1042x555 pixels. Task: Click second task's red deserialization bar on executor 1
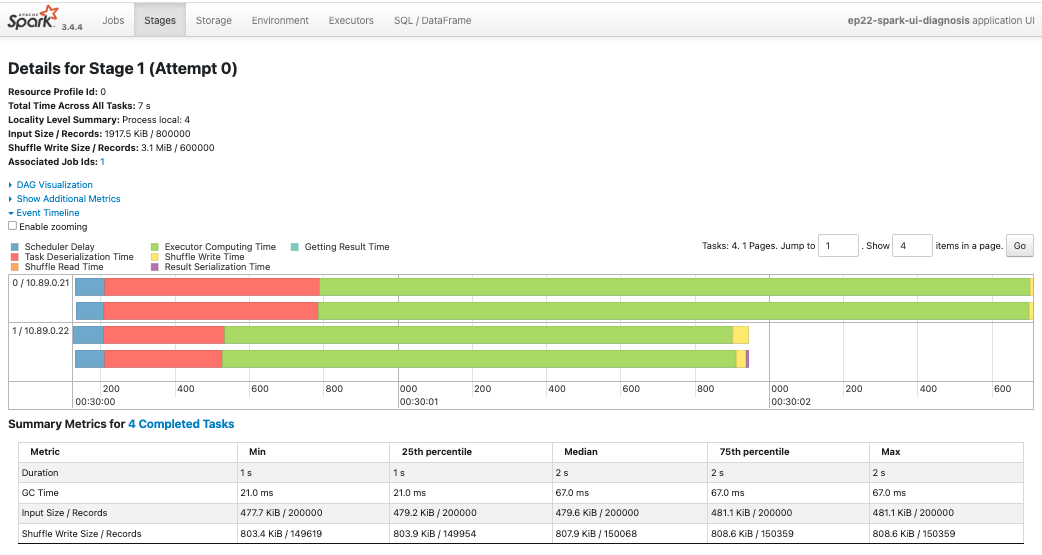point(163,359)
